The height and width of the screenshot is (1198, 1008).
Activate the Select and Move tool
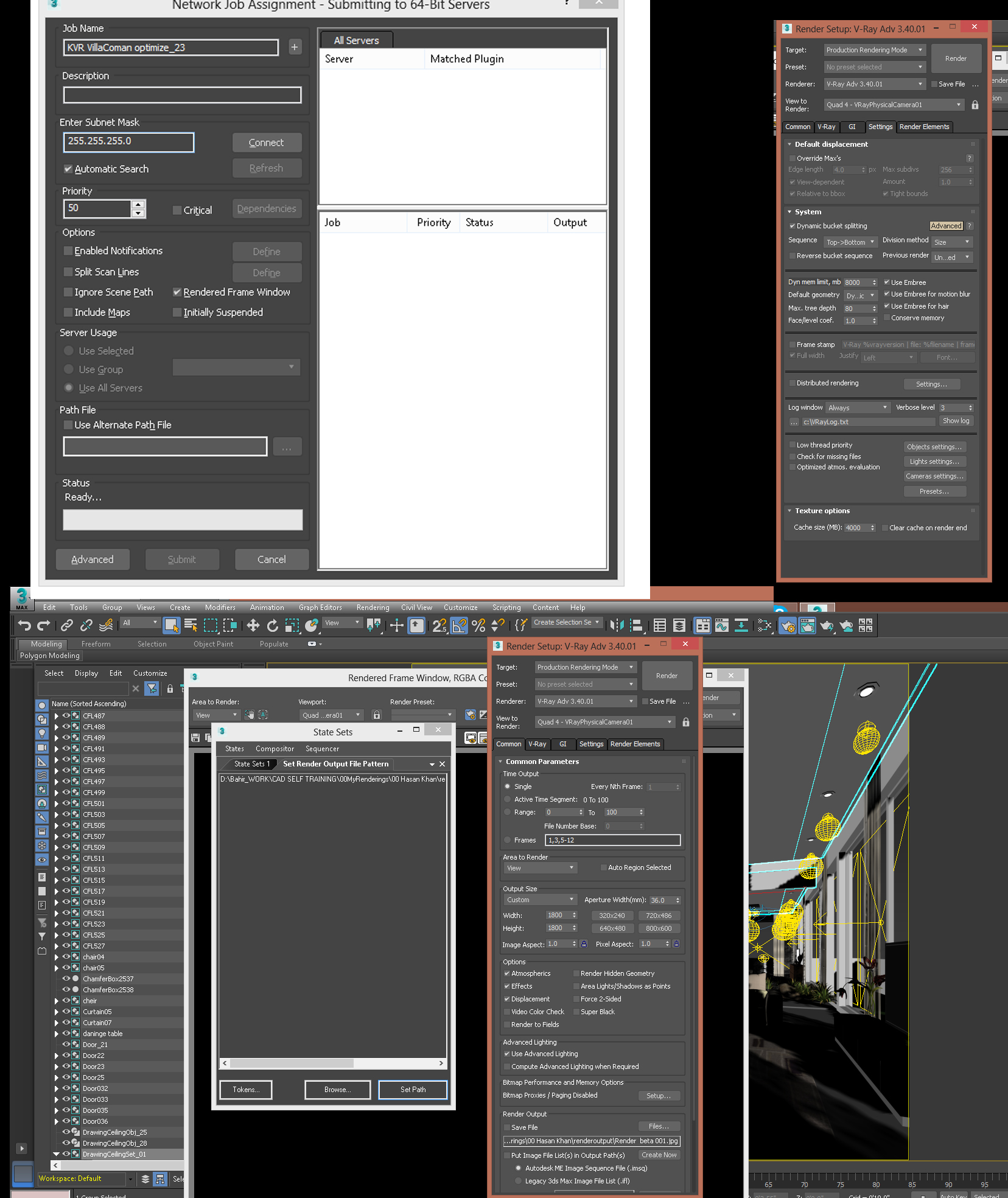pos(253,625)
